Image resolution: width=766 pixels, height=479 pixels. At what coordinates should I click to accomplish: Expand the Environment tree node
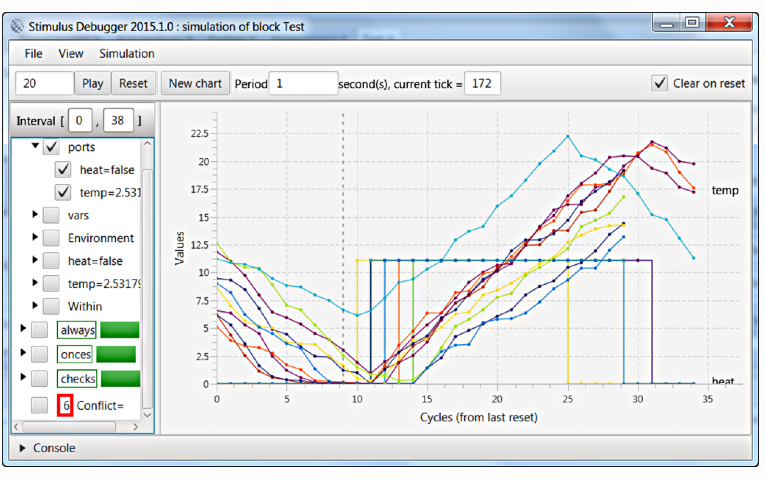(36, 238)
